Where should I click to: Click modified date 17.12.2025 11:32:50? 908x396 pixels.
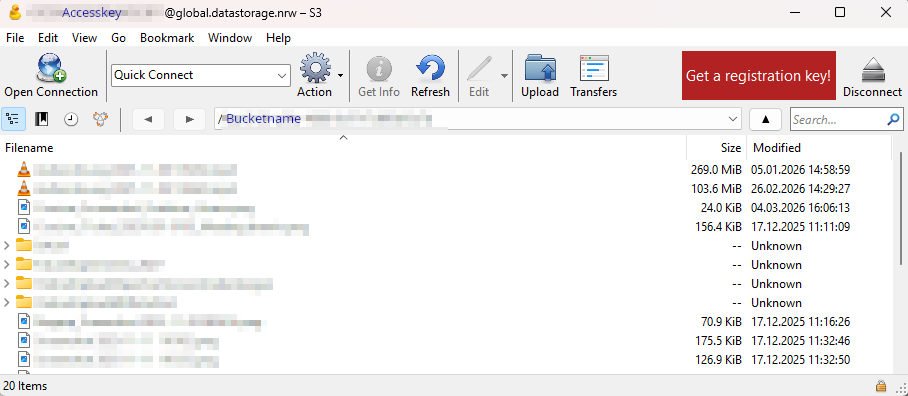pyautogui.click(x=800, y=360)
